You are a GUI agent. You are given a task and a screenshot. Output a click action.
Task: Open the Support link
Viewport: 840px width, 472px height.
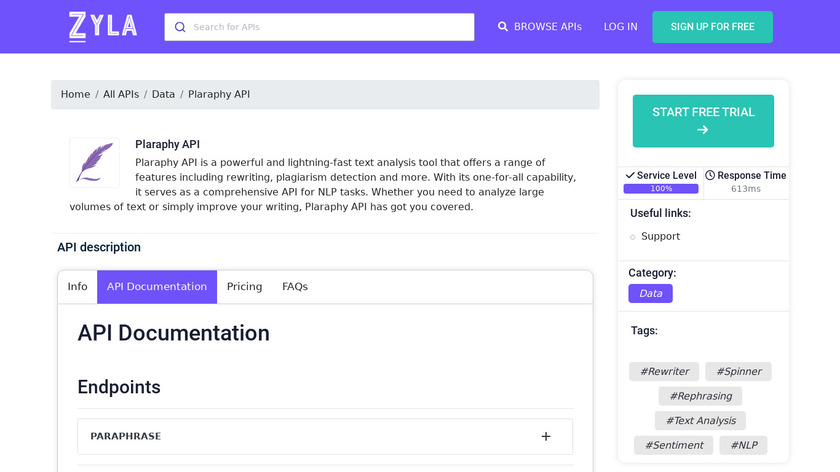[x=660, y=237]
